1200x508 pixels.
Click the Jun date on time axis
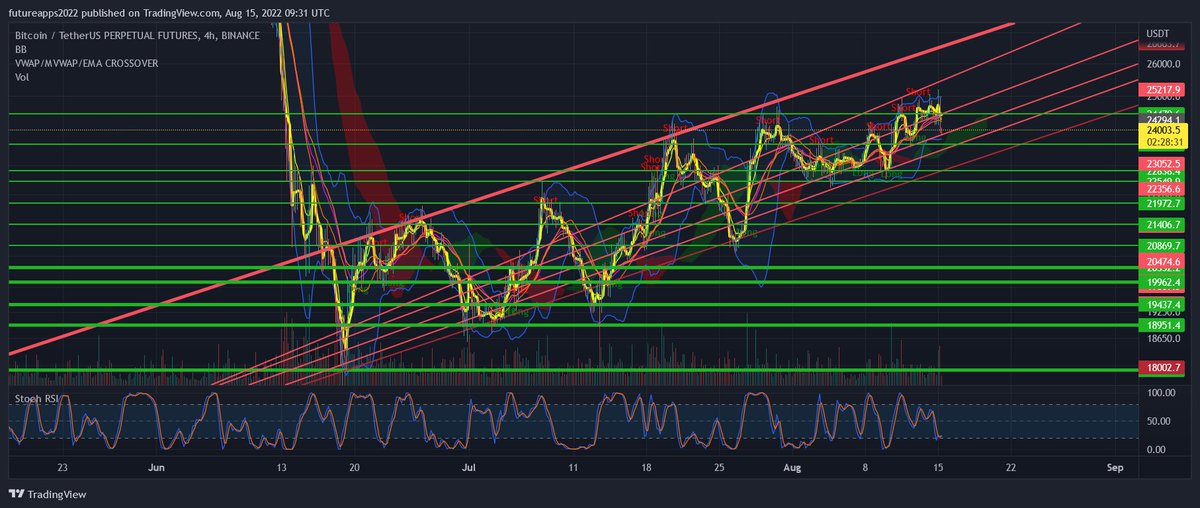point(156,467)
